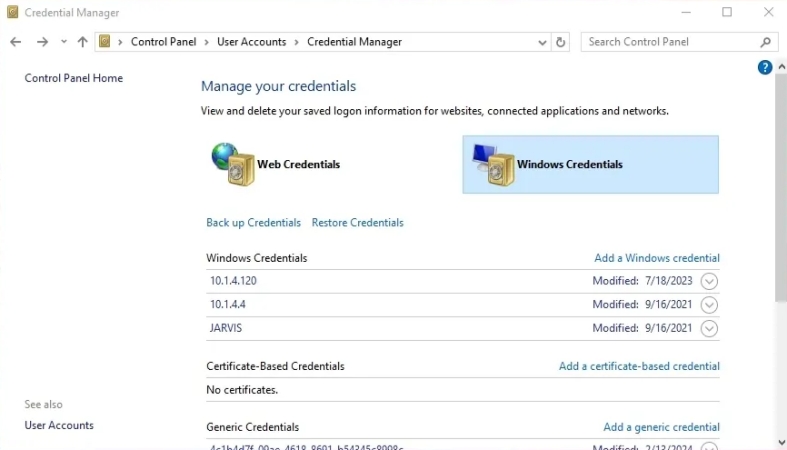Click Credential Manager in breadcrumb path

(354, 42)
